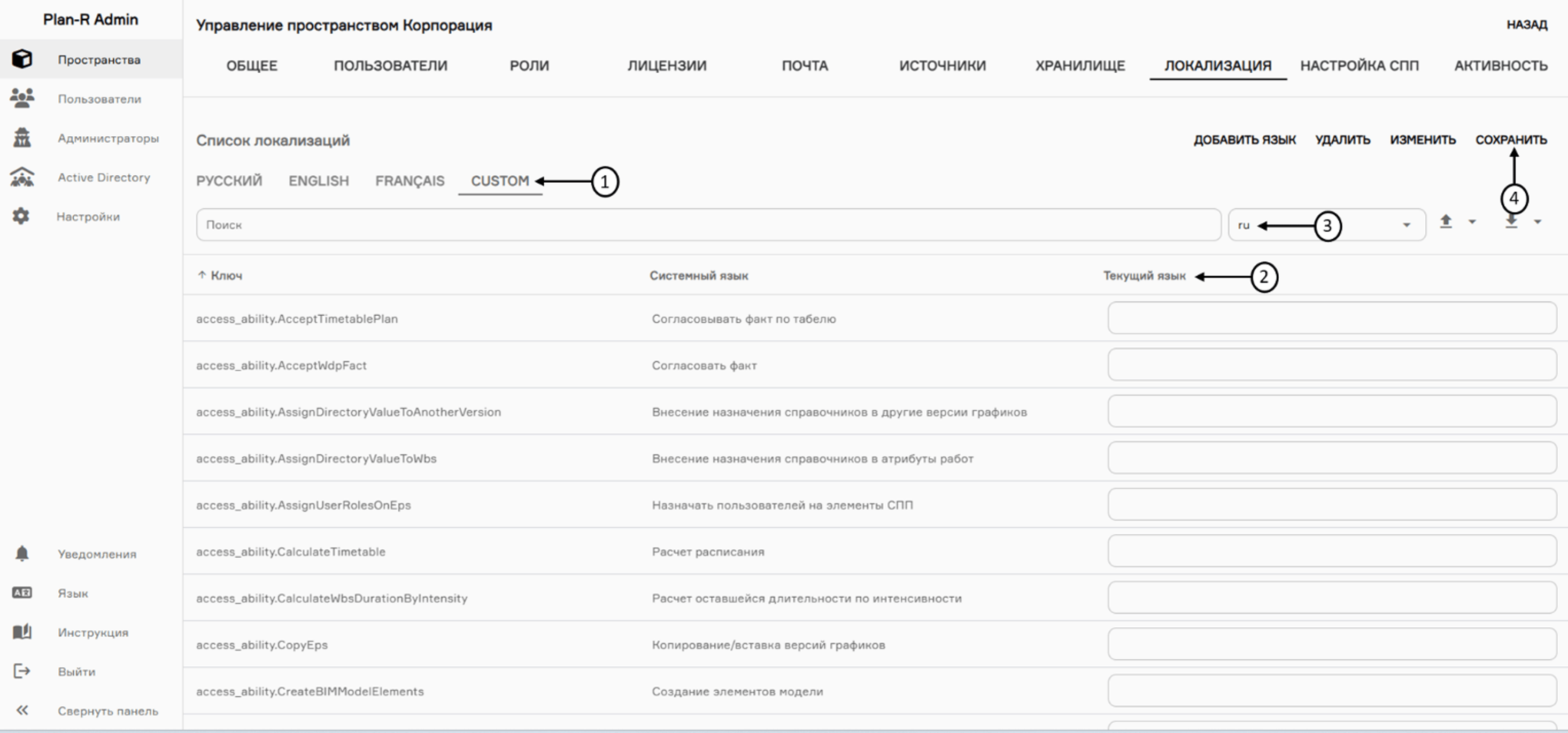
Task: Switch to the CUSTOM localization tab
Action: pos(500,181)
